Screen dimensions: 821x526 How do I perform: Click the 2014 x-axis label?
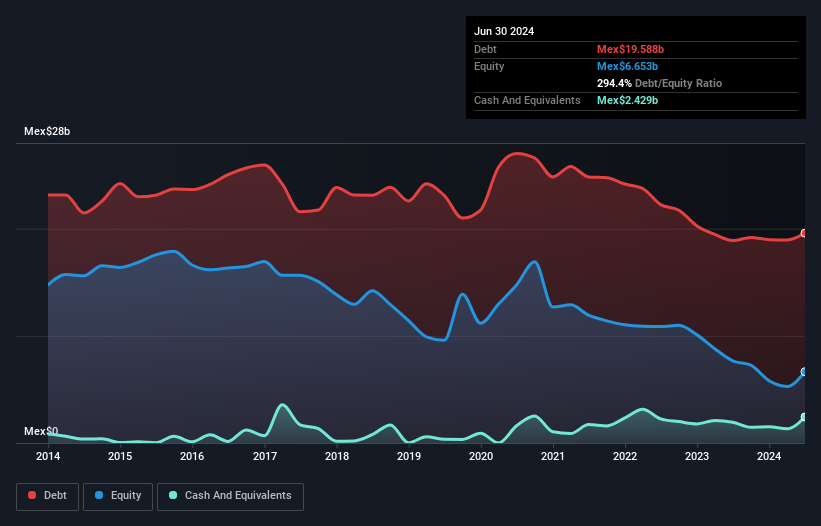pos(48,456)
